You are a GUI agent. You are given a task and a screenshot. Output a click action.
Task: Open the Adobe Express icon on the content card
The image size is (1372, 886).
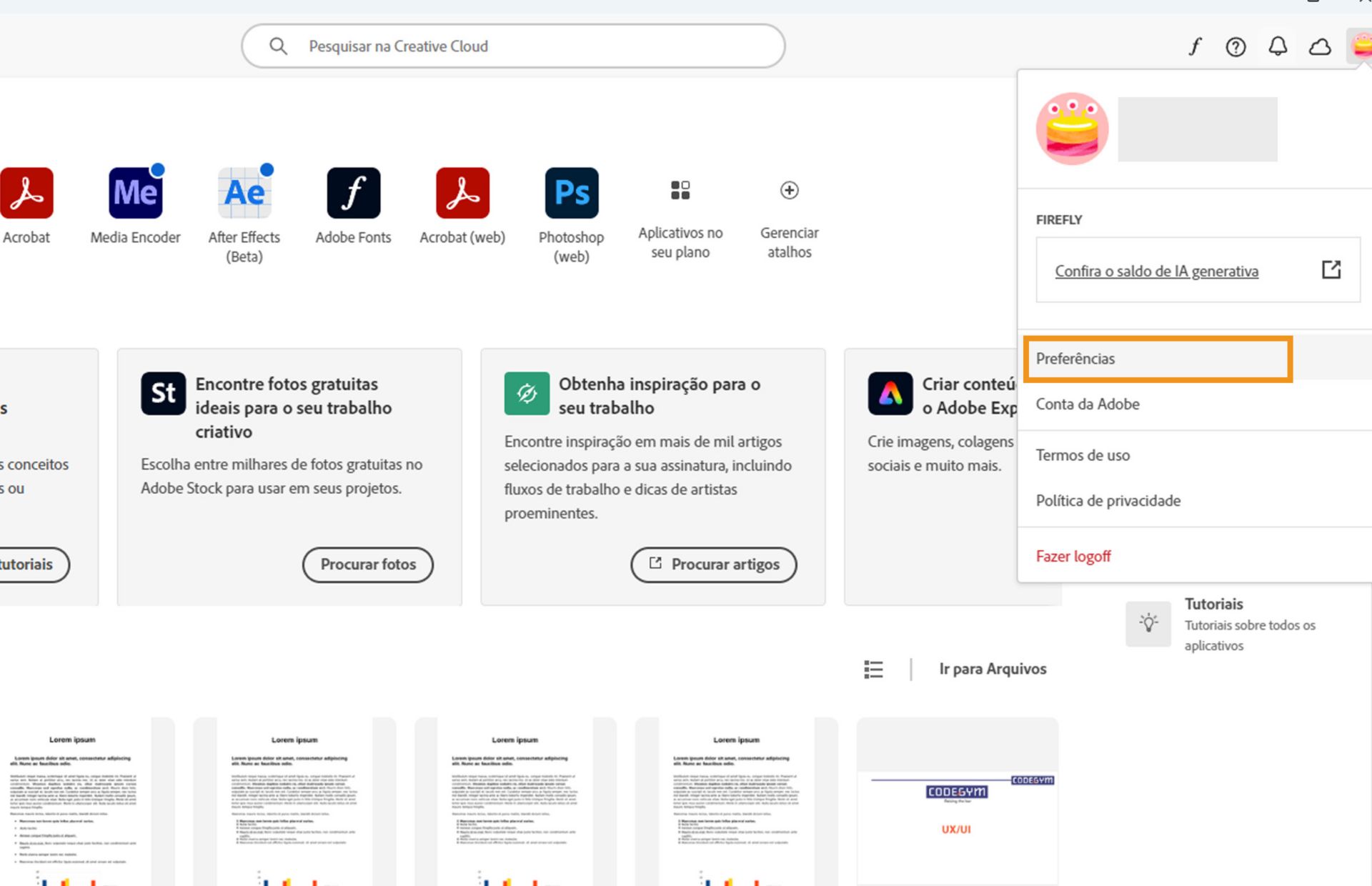891,393
